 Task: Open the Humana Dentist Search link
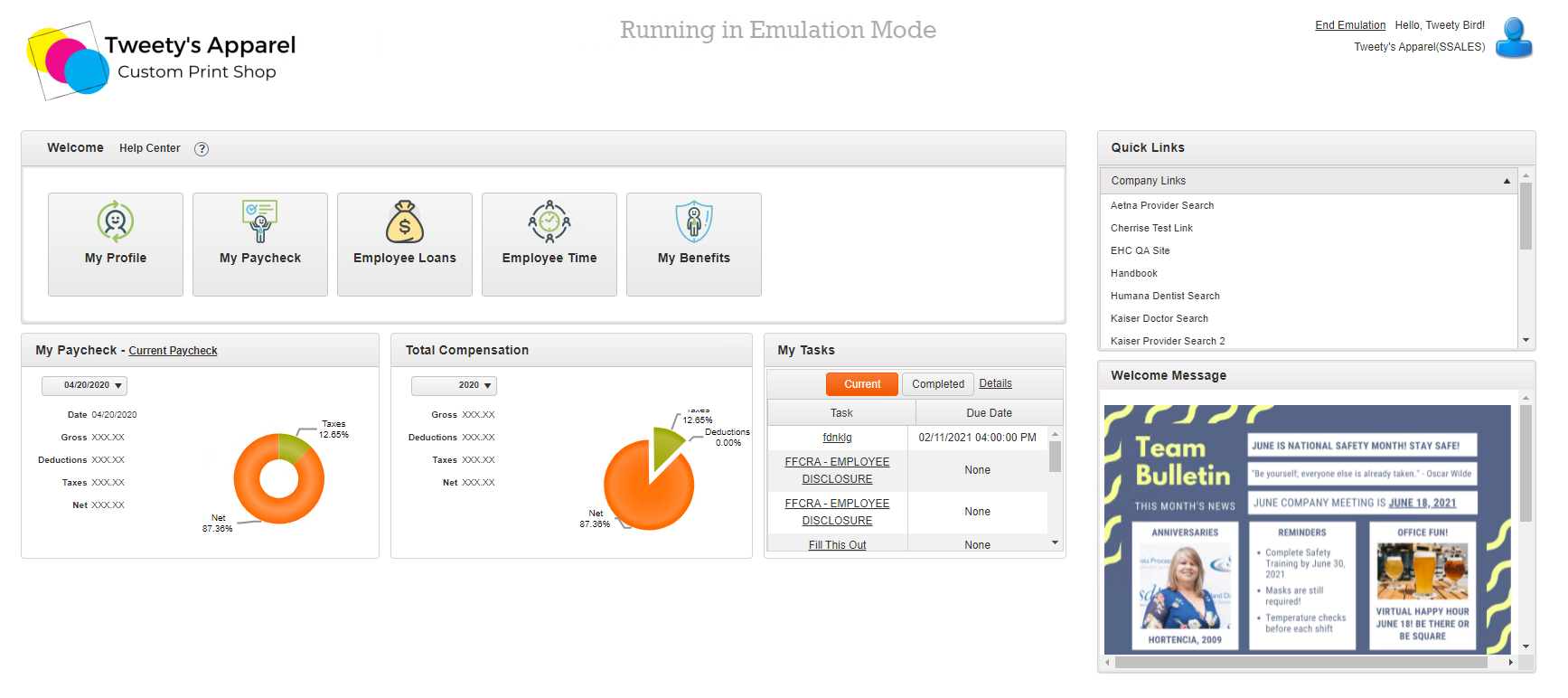click(1165, 296)
